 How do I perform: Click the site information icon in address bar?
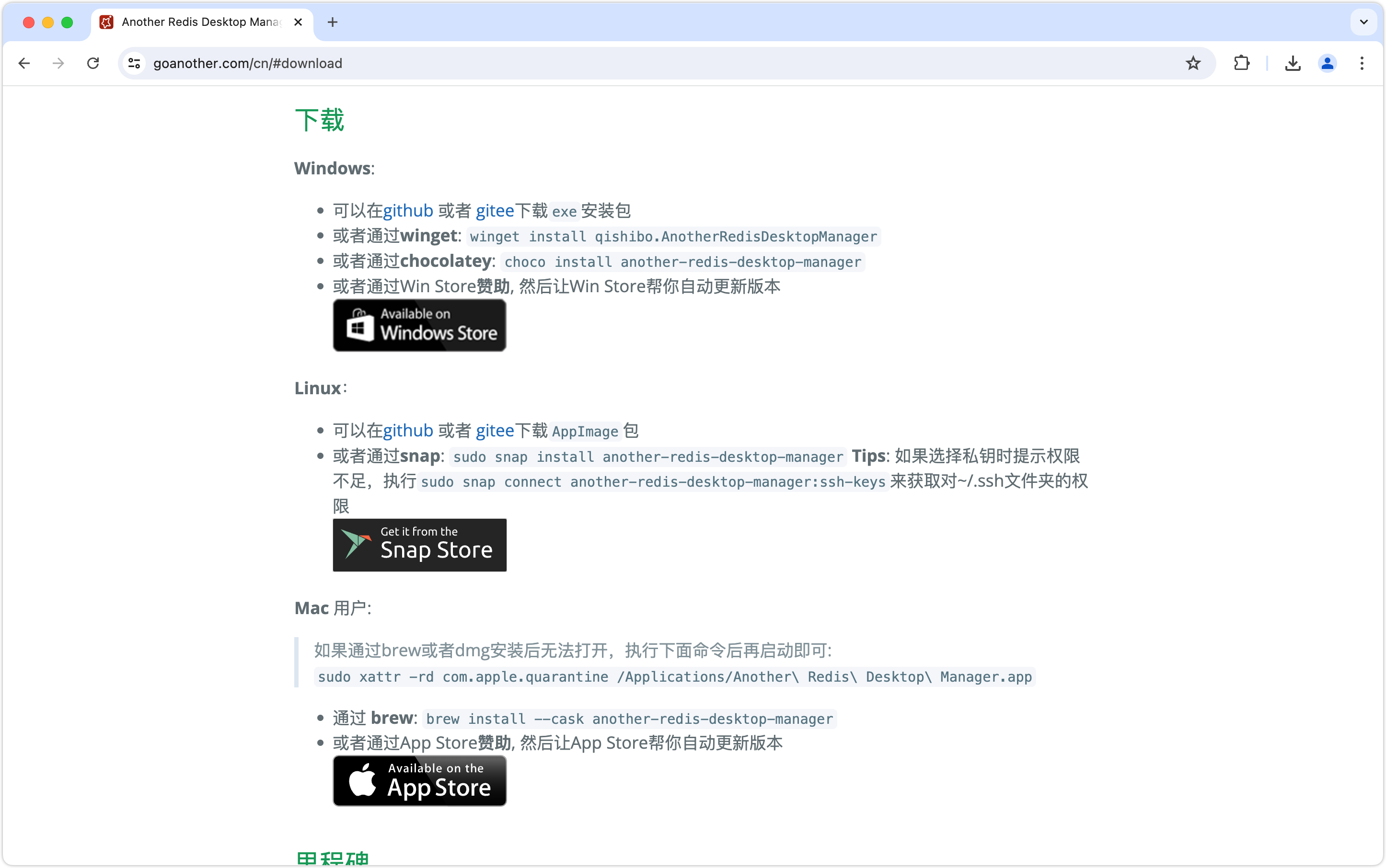[134, 63]
